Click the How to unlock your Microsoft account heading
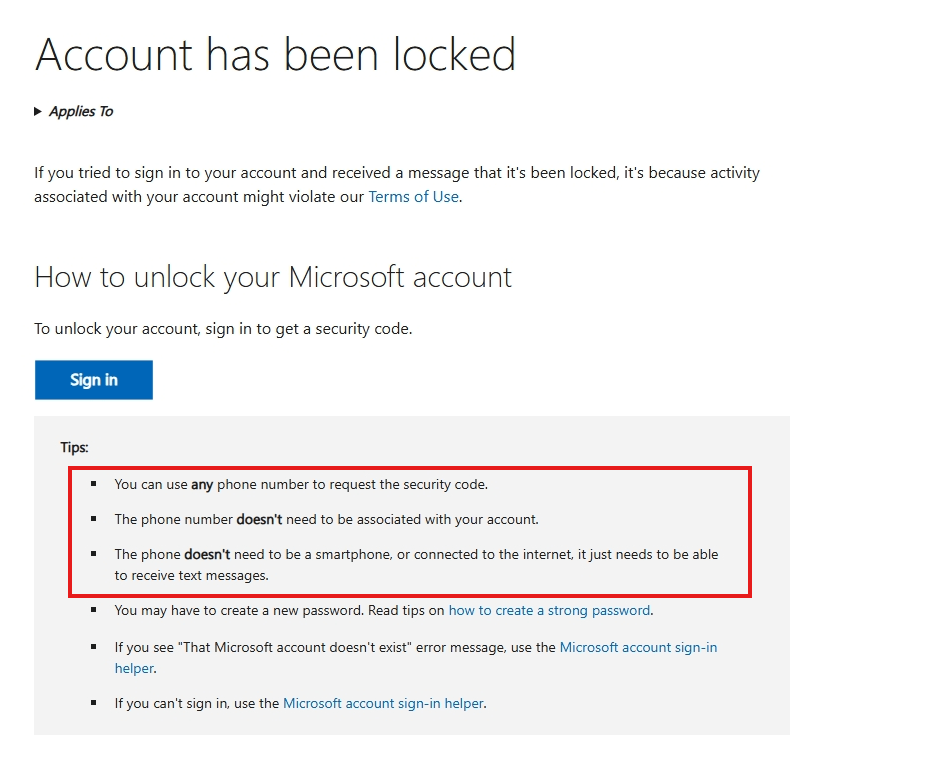The image size is (931, 774). coord(272,277)
